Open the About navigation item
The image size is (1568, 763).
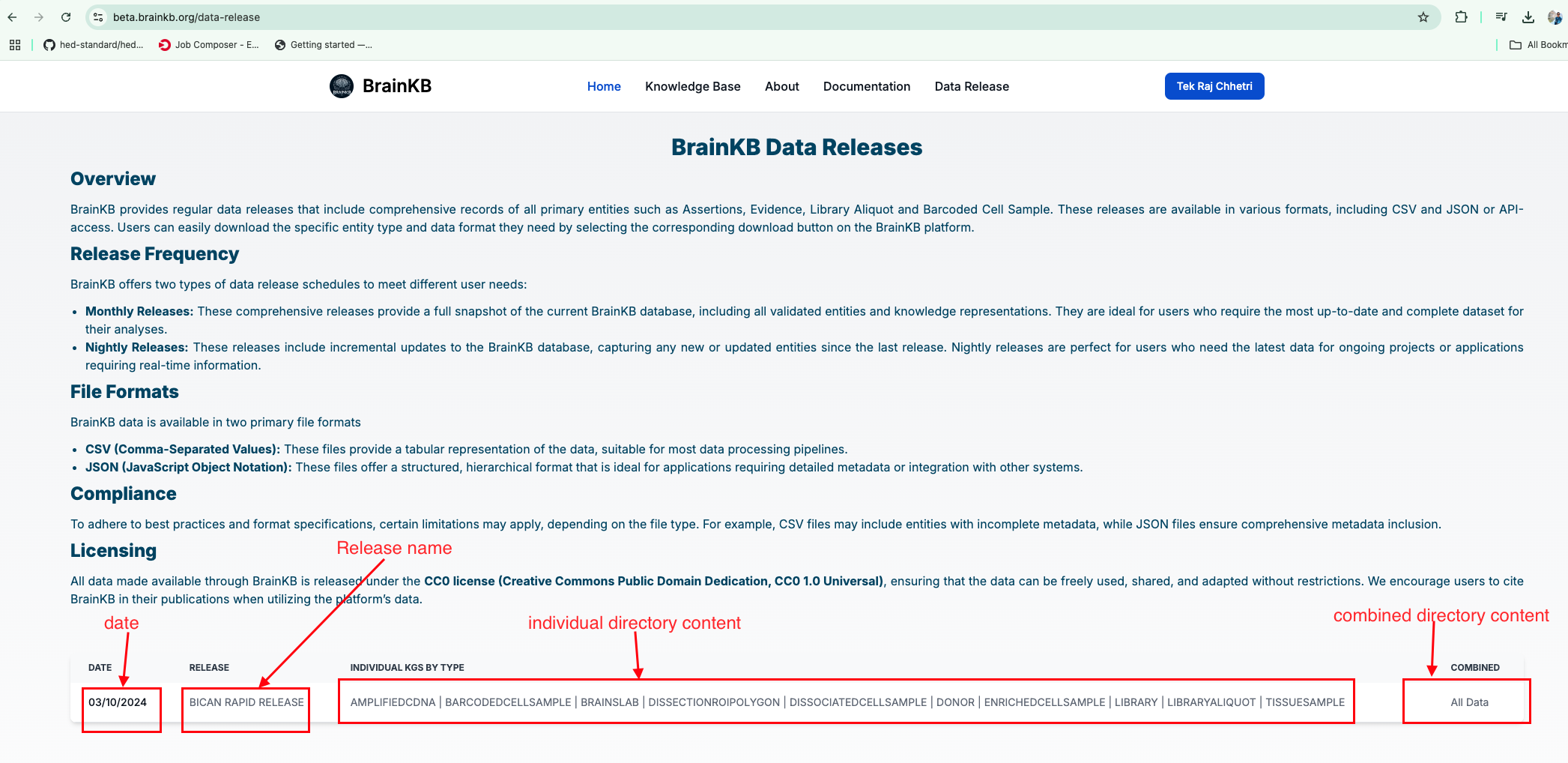781,86
